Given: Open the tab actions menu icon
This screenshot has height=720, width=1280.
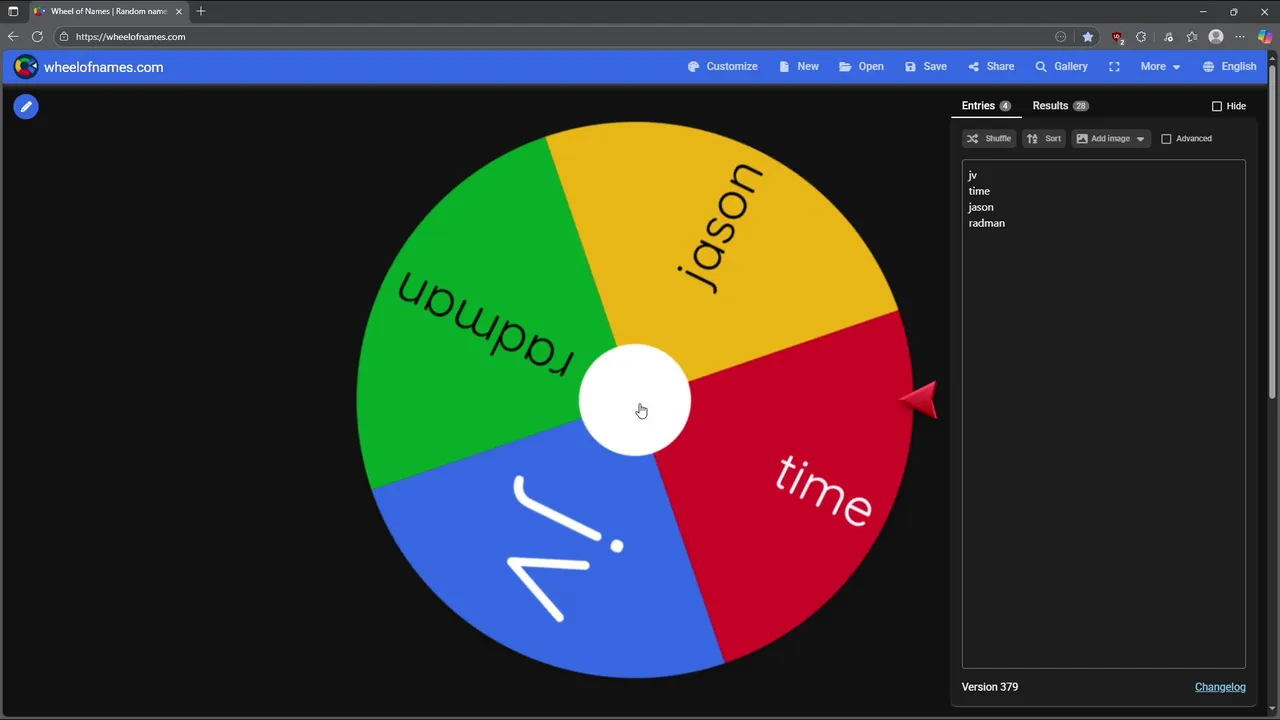Looking at the screenshot, I should [x=13, y=11].
